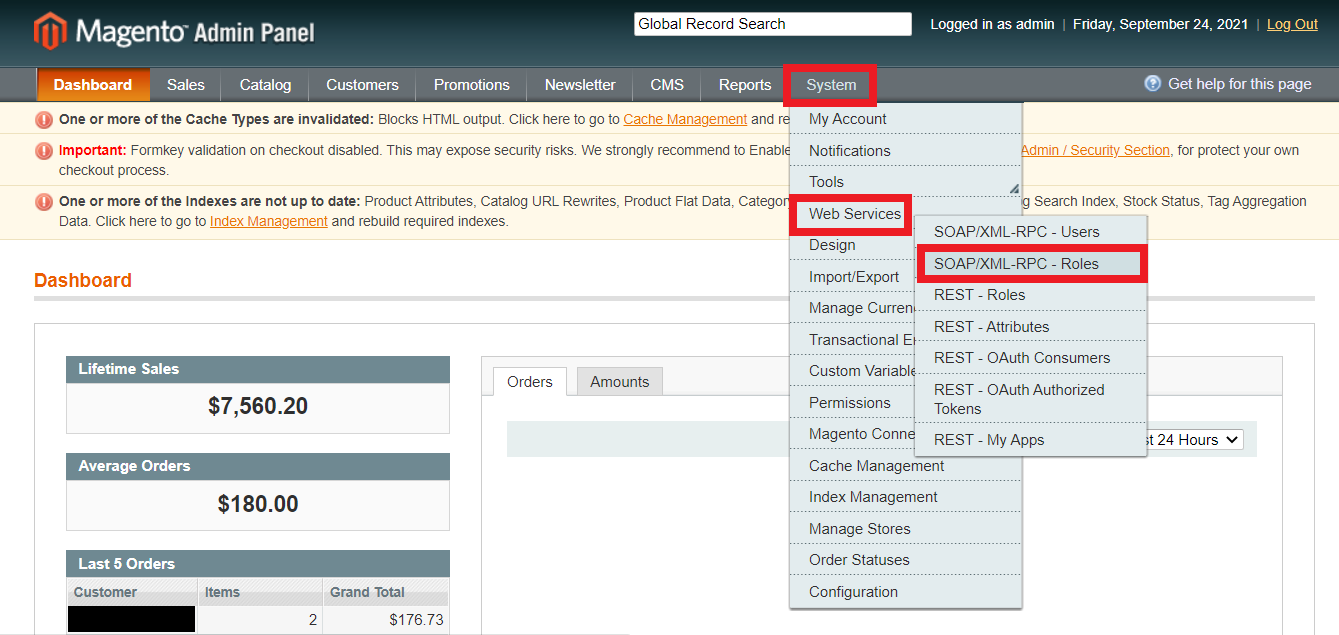Select the Orders tab
Screen dimensions: 1339x635
click(530, 382)
